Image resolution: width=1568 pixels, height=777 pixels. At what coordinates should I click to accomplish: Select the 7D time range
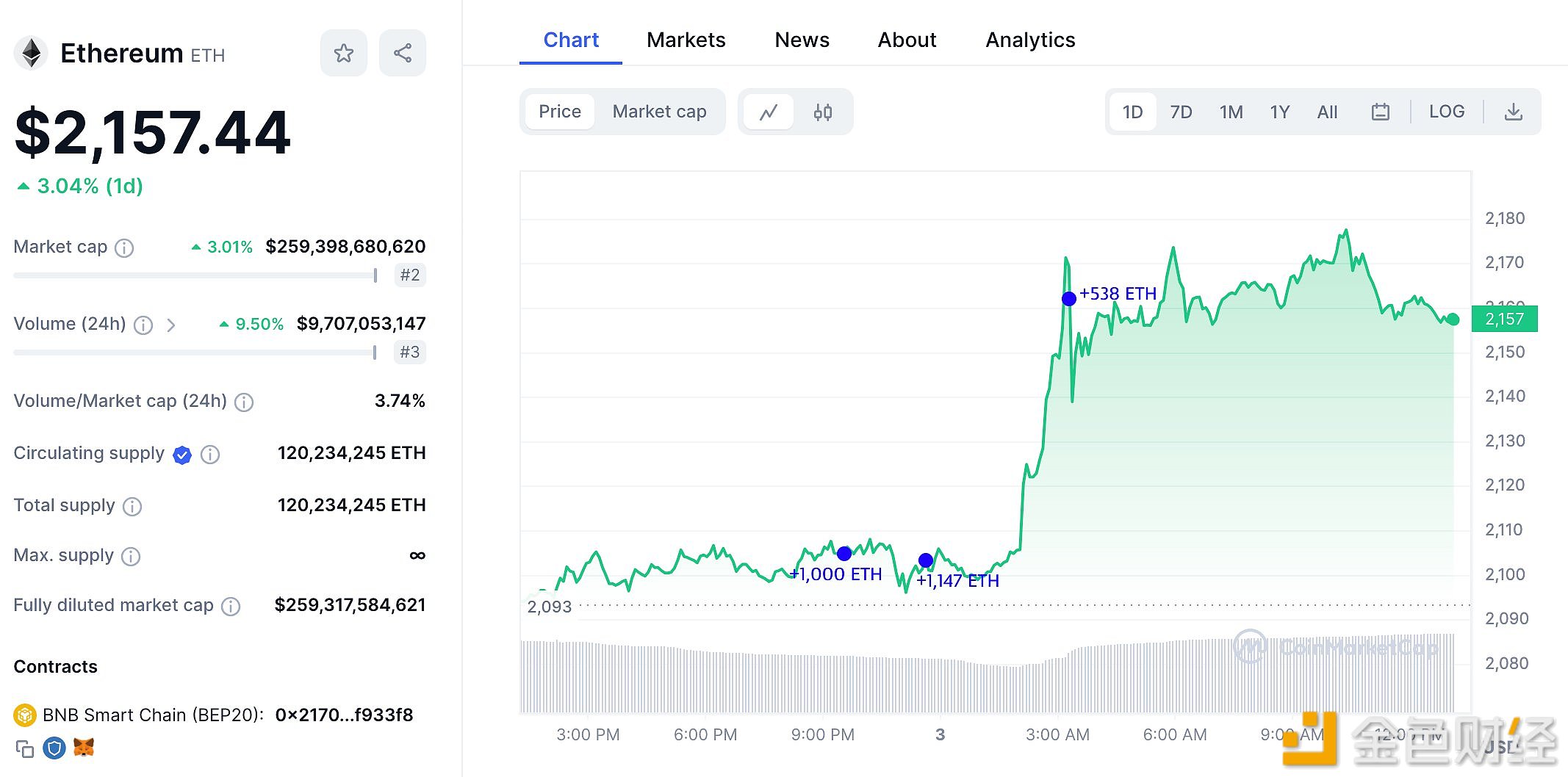[x=1181, y=112]
